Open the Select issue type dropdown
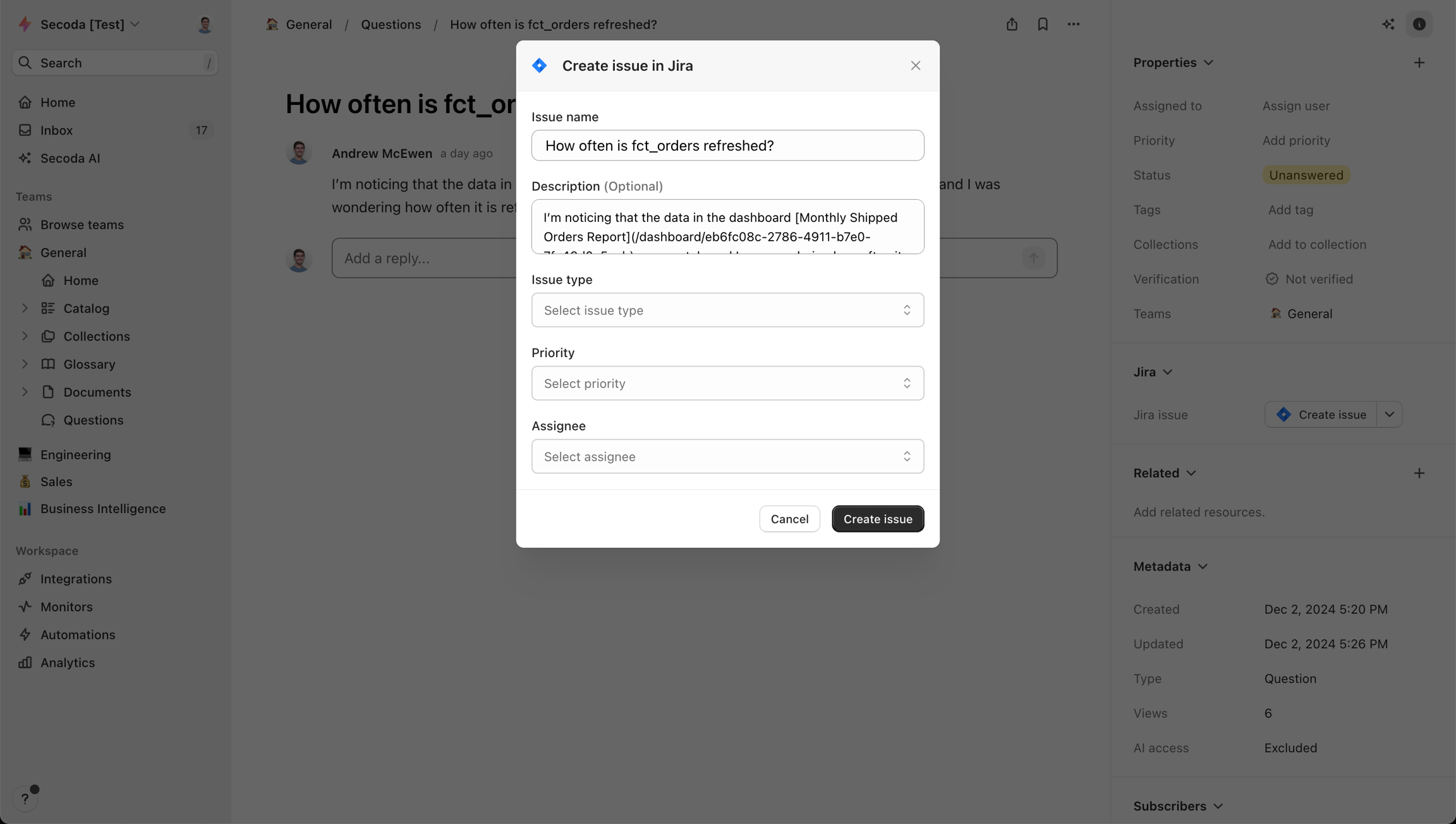Image resolution: width=1456 pixels, height=824 pixels. tap(727, 310)
